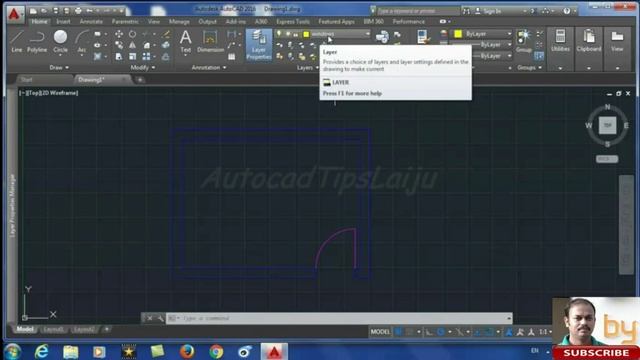This screenshot has height=360, width=640.
Task: Click the search keyword input box
Action: tap(417, 11)
